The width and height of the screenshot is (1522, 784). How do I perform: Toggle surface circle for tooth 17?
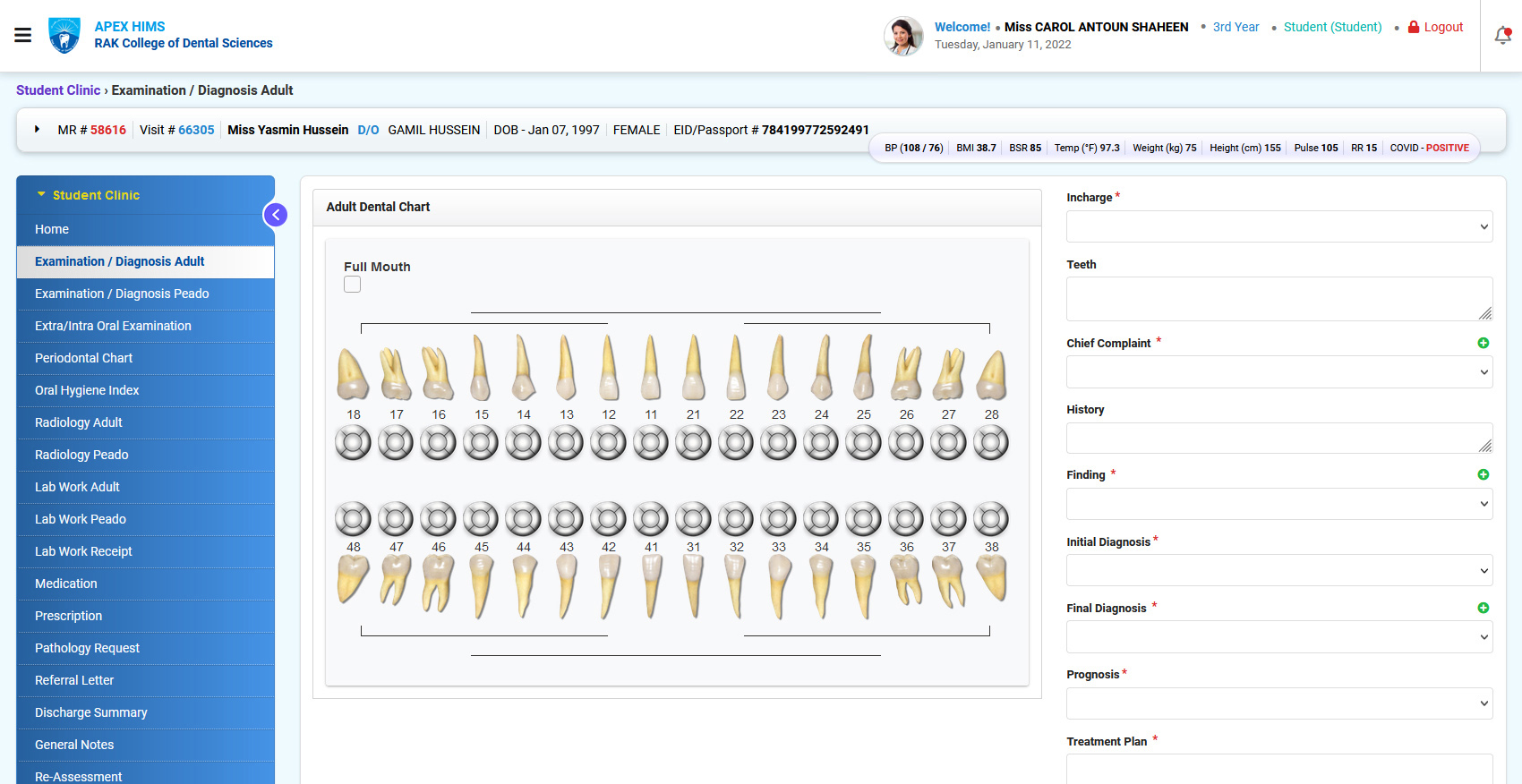tap(396, 442)
